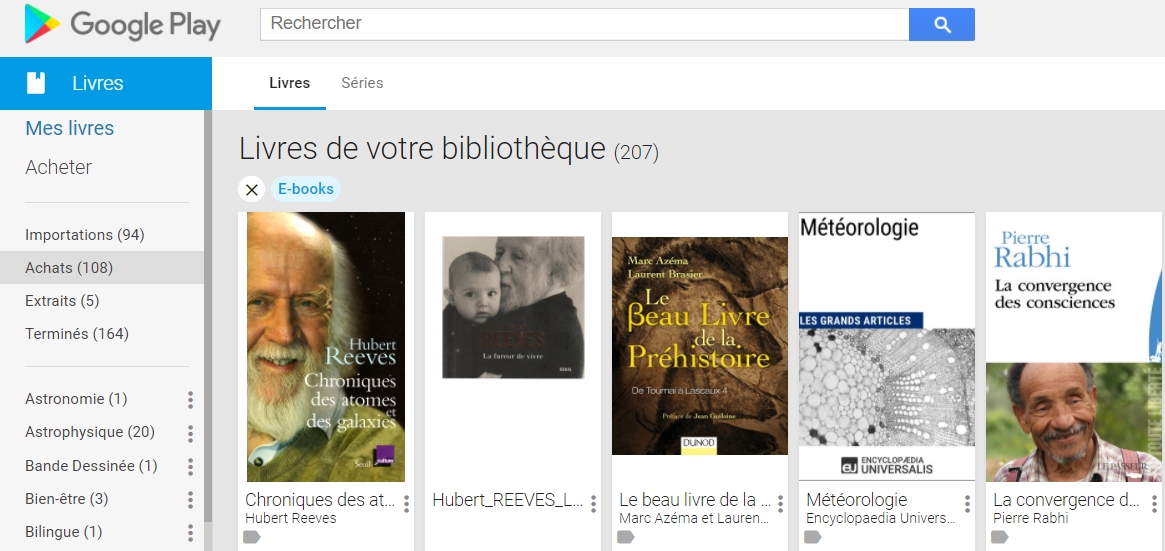
Task: Open Mes livres link
Action: click(x=70, y=128)
